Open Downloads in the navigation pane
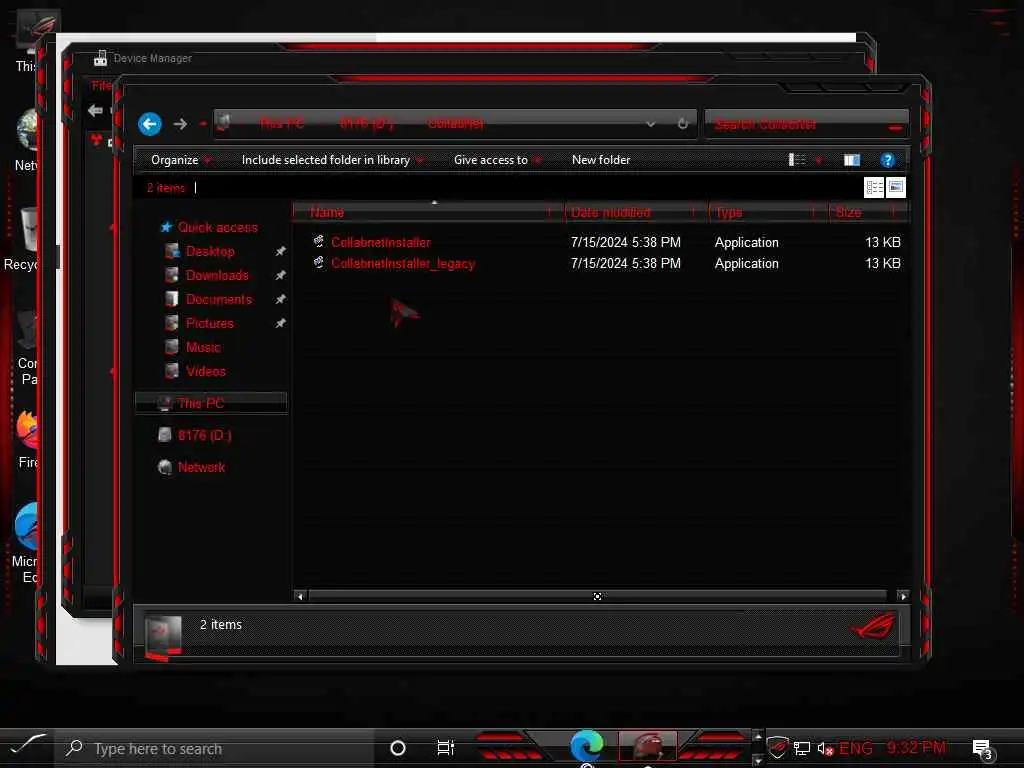The width and height of the screenshot is (1024, 768). [x=217, y=276]
